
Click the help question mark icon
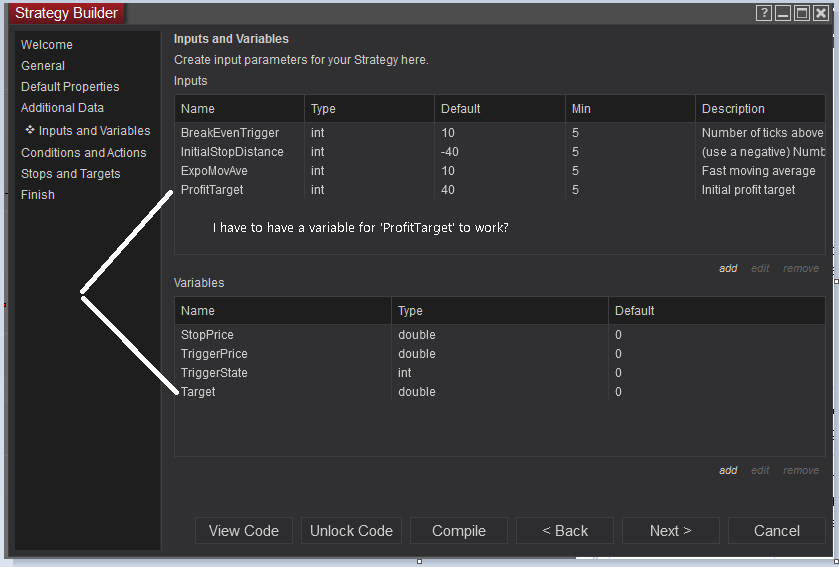point(765,13)
